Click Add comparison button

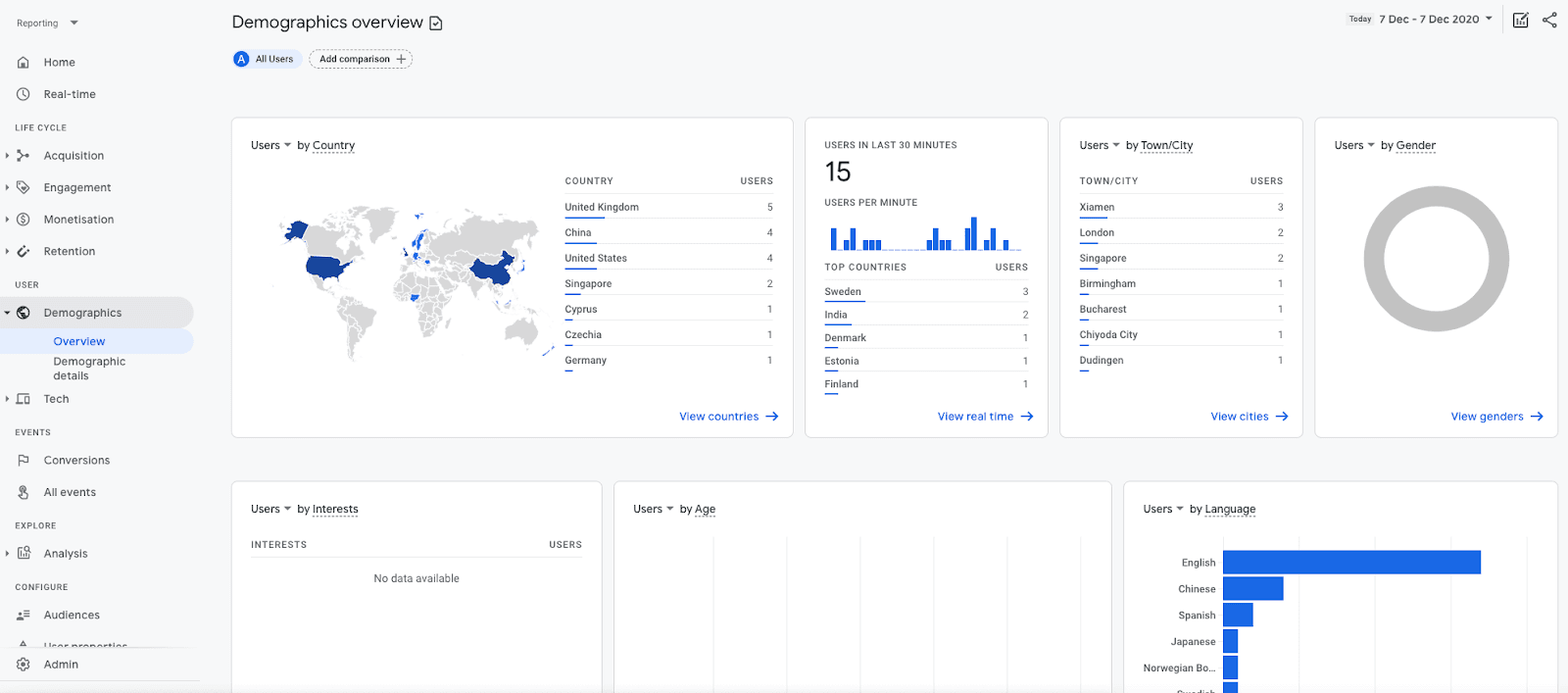click(361, 60)
